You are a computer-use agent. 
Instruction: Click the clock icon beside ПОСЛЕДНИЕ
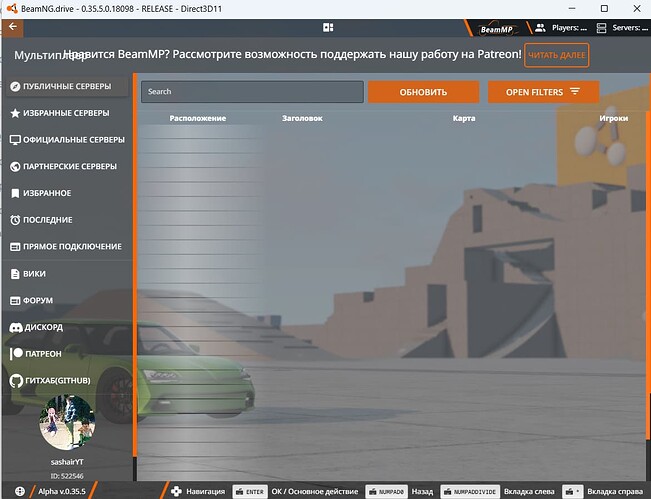pos(15,220)
